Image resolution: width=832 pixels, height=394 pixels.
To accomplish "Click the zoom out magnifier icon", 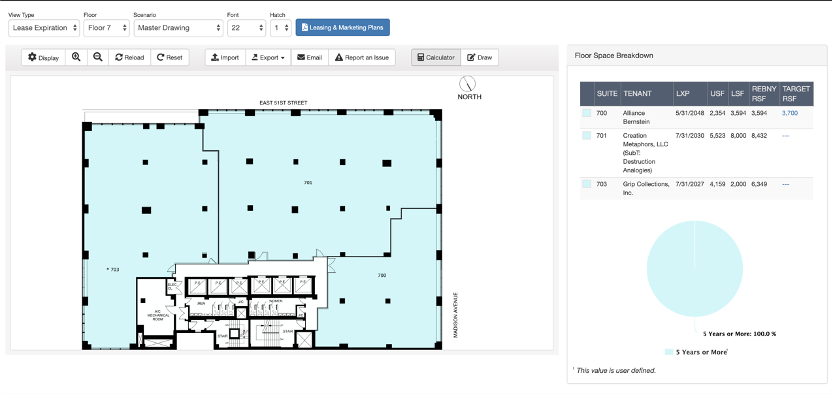I will pyautogui.click(x=98, y=57).
